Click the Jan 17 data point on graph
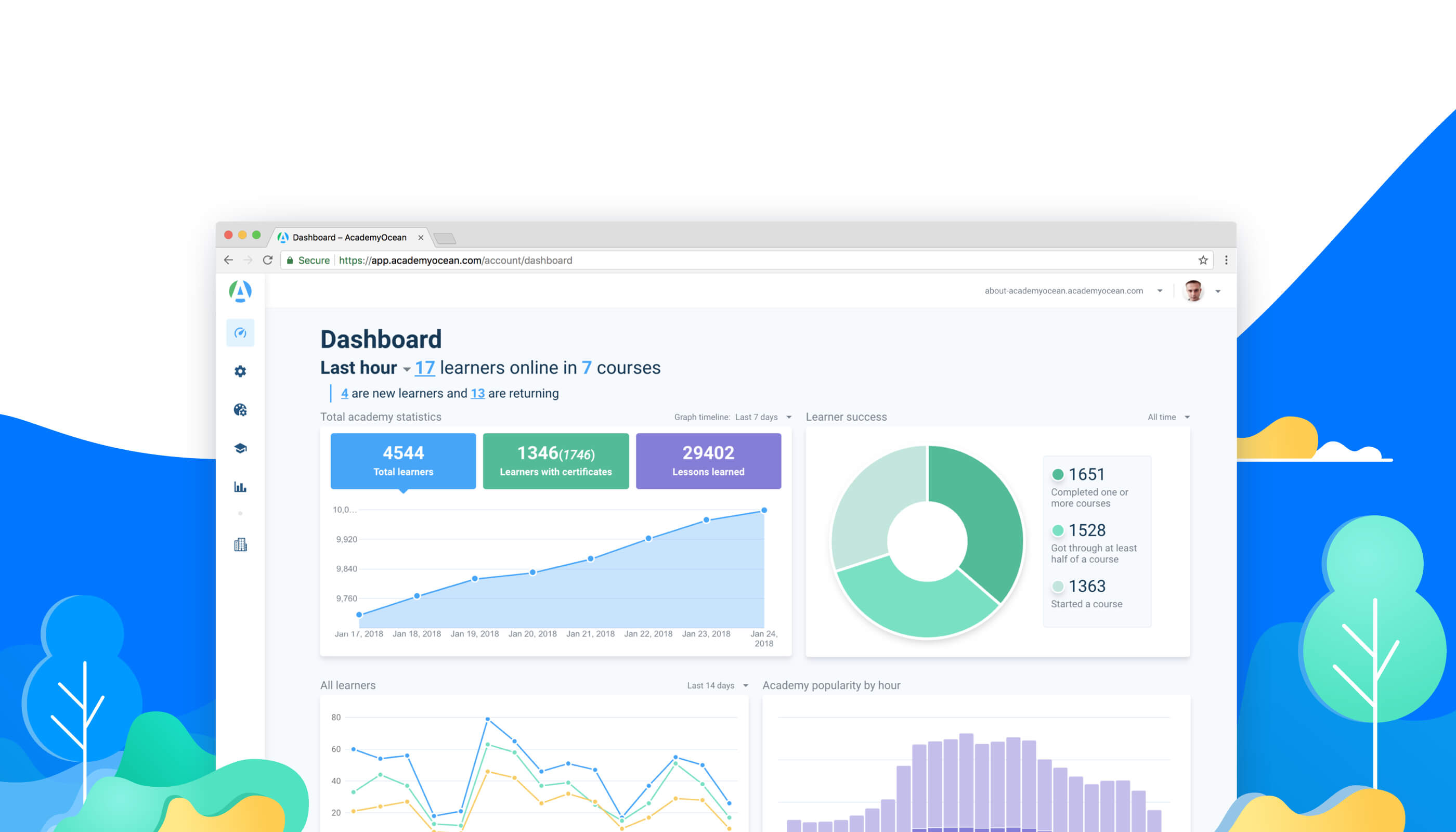Image resolution: width=1456 pixels, height=832 pixels. coord(359,615)
